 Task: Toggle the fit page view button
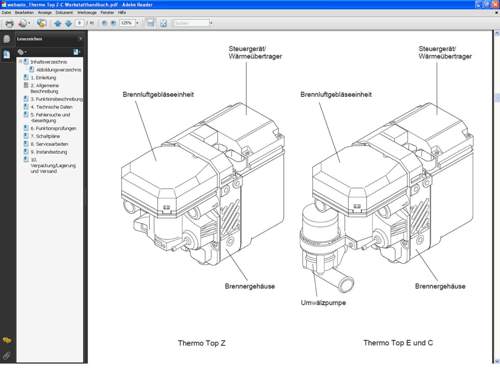click(163, 23)
